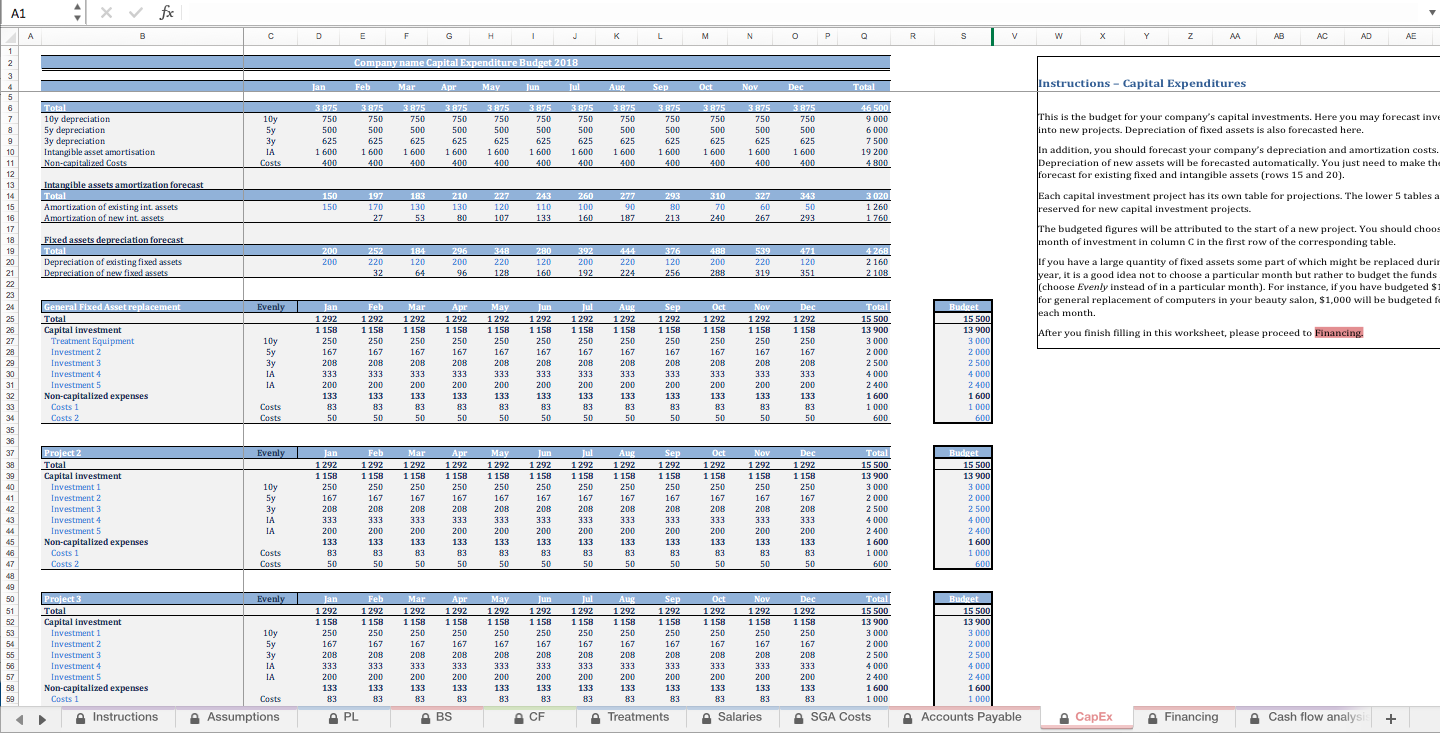Open the insert function fx button
This screenshot has height=733, width=1440.
click(x=168, y=12)
